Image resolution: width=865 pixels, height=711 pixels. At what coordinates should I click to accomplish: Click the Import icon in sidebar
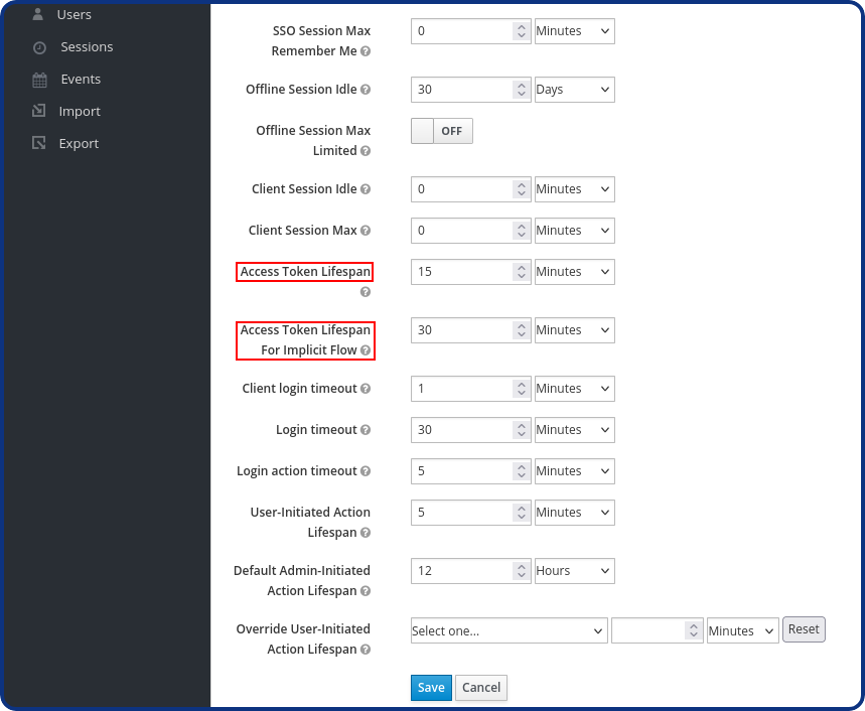[39, 111]
